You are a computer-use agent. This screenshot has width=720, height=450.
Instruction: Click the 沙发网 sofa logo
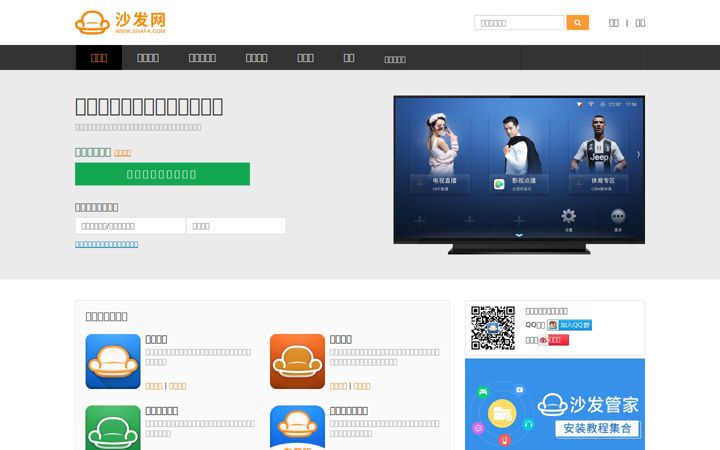[120, 22]
